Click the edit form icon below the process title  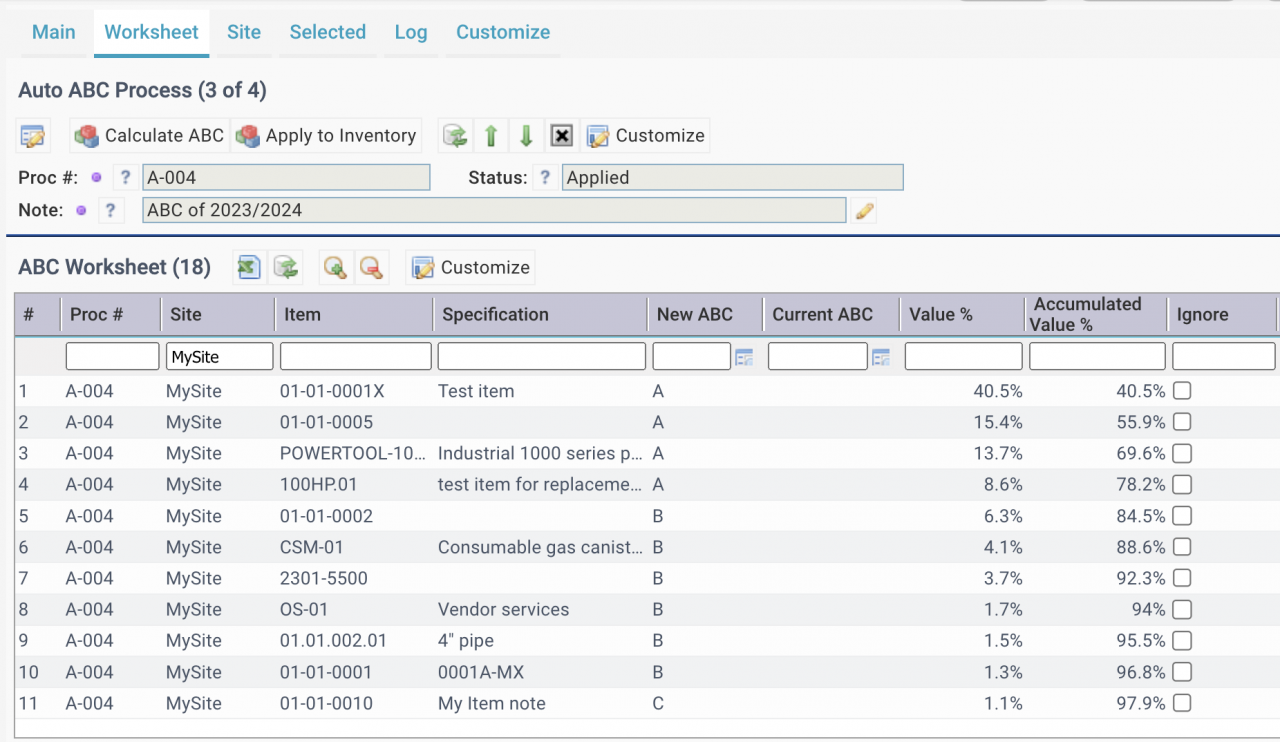coord(33,136)
